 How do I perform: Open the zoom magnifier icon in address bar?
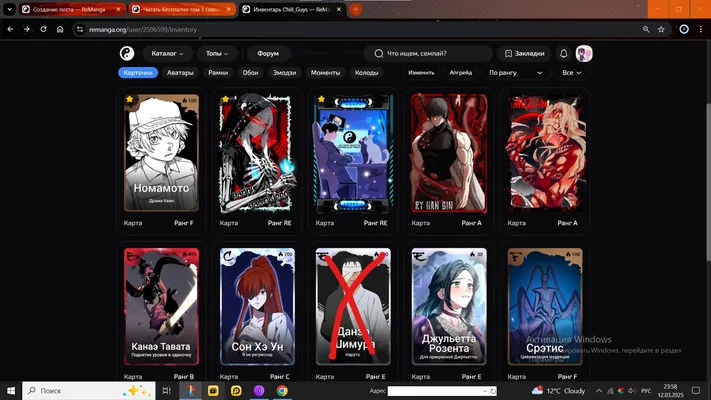pos(646,29)
